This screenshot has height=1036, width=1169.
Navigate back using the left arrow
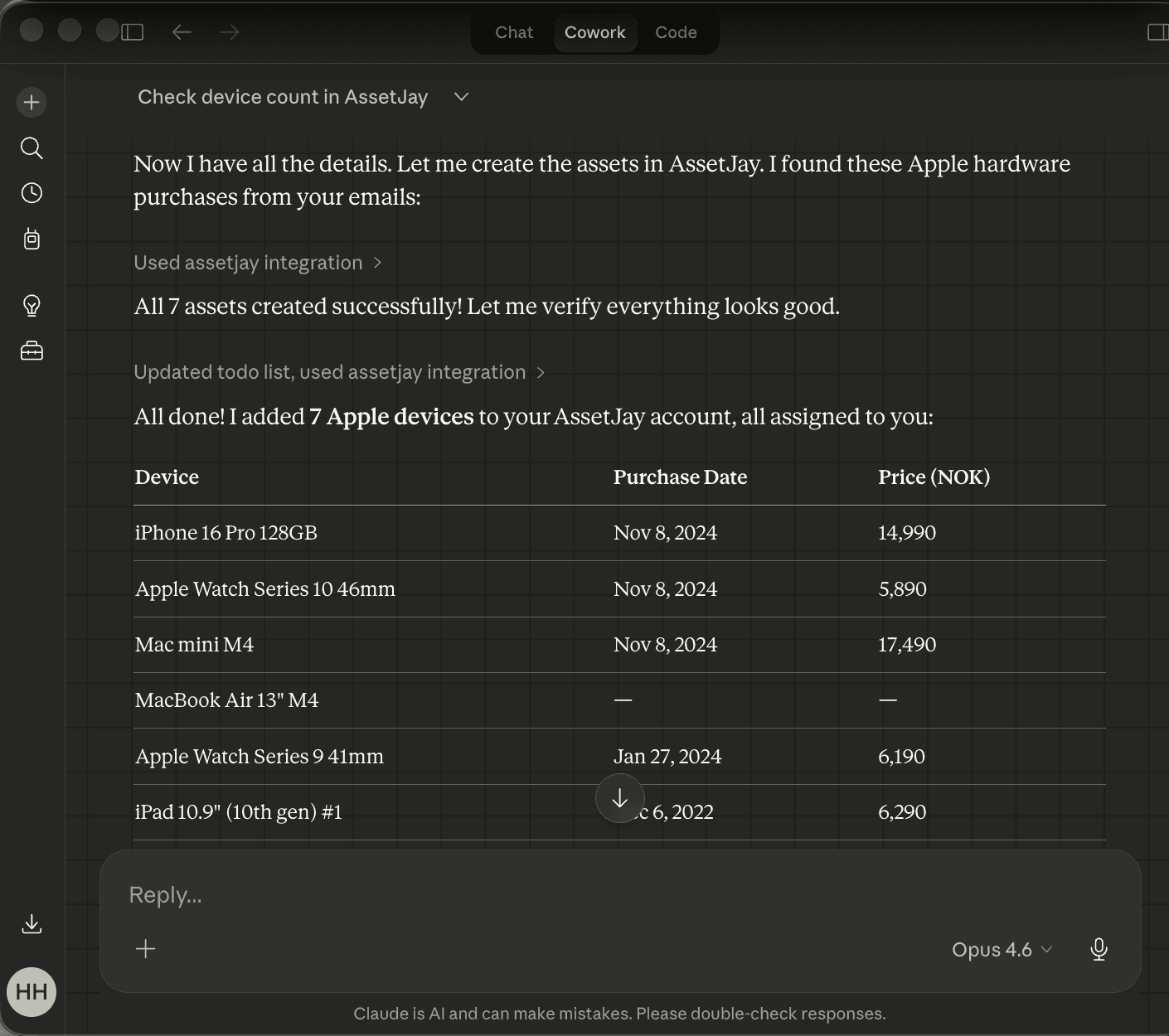click(x=182, y=31)
